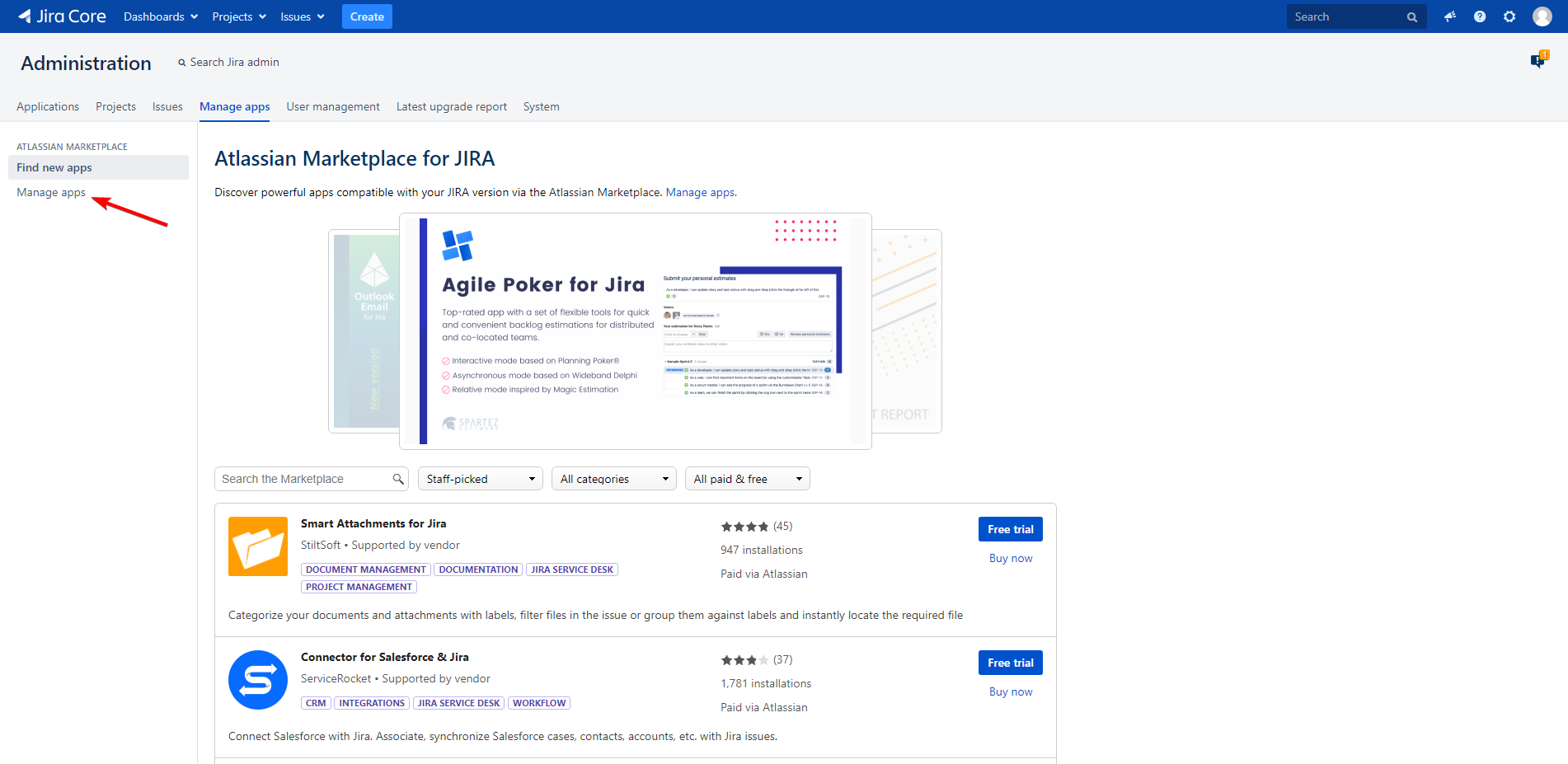Viewport: 1568px width, 764px height.
Task: Click the Smart Attachments folder icon
Action: pos(258,546)
